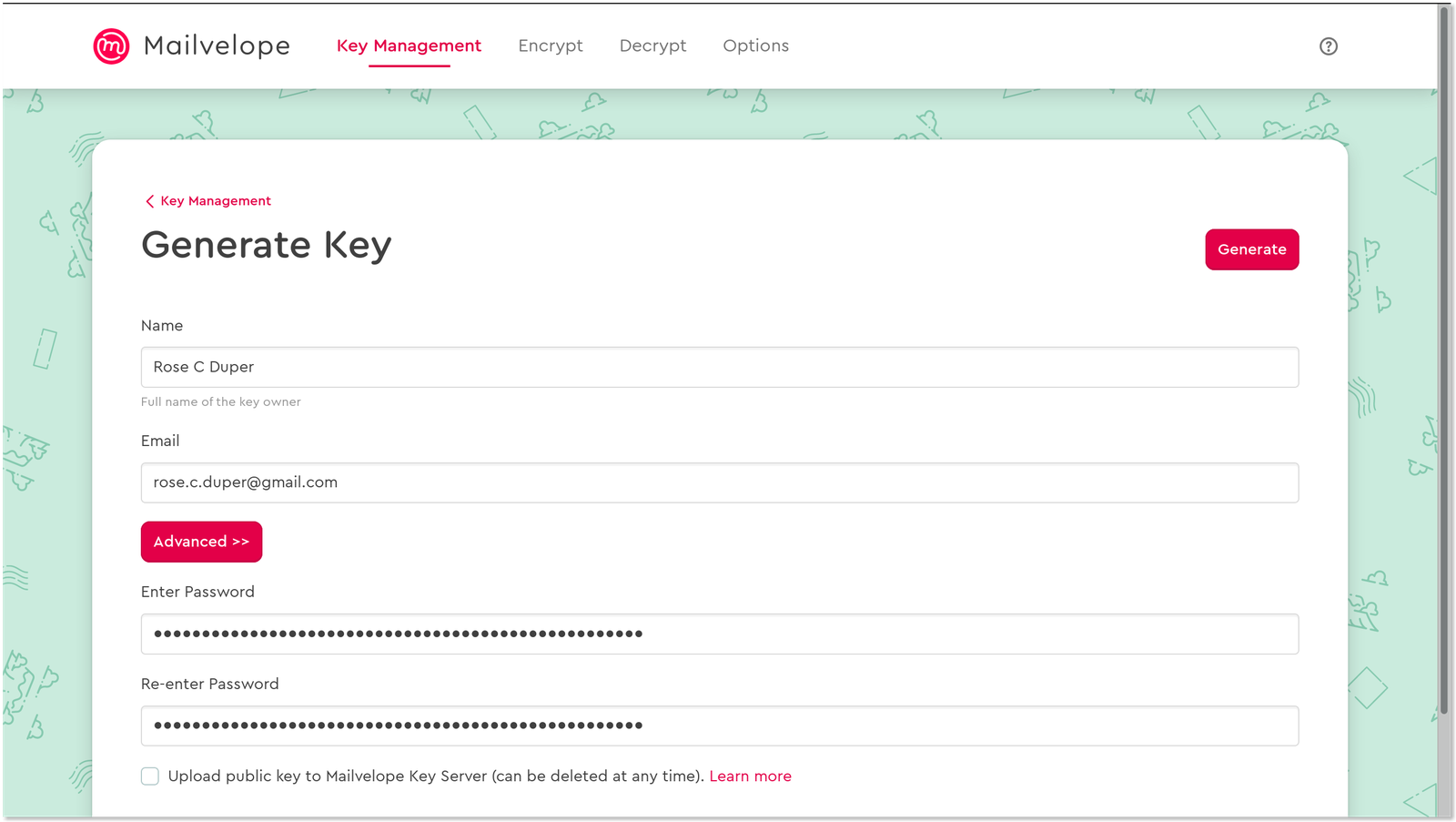Focus the Enter Password field
The image size is (1456, 822).
719,634
